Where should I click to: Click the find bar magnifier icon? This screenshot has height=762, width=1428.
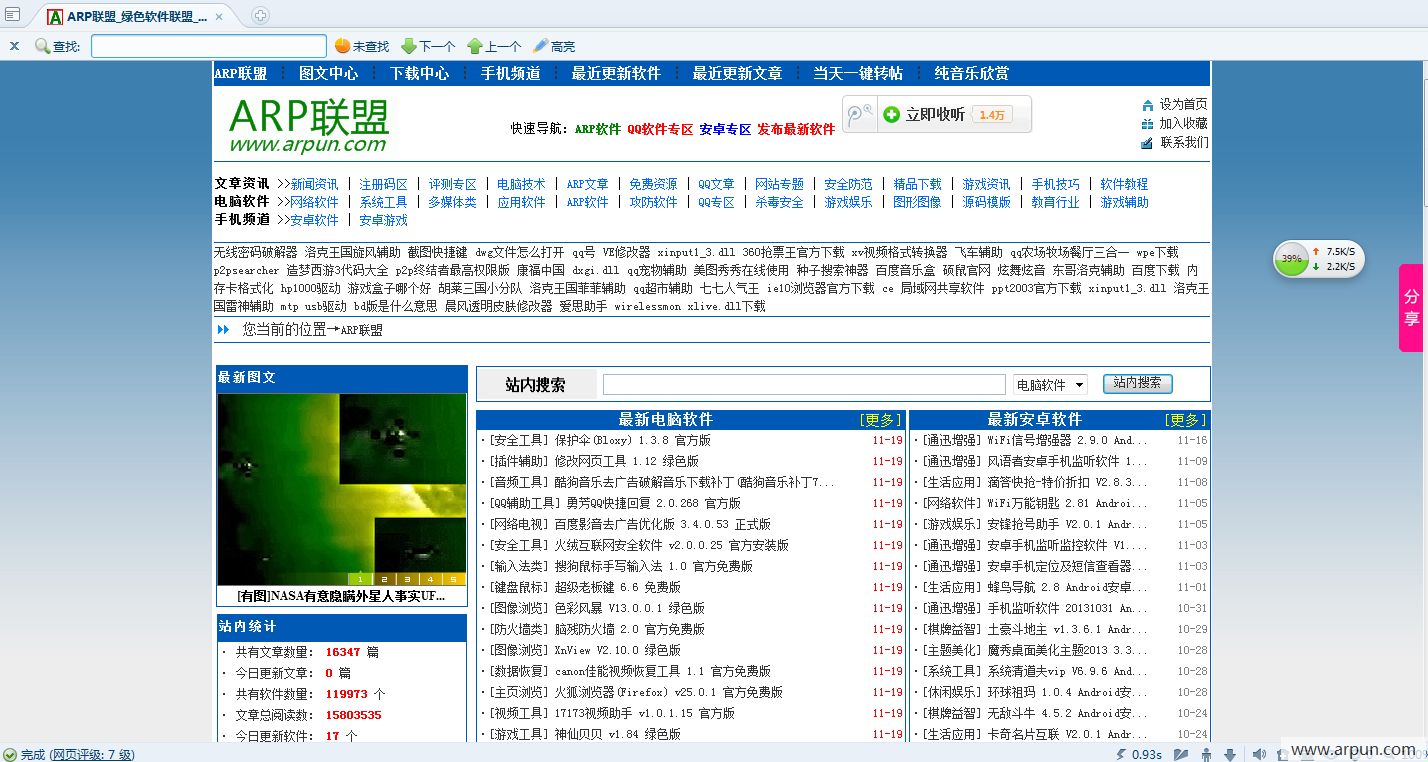(42, 46)
